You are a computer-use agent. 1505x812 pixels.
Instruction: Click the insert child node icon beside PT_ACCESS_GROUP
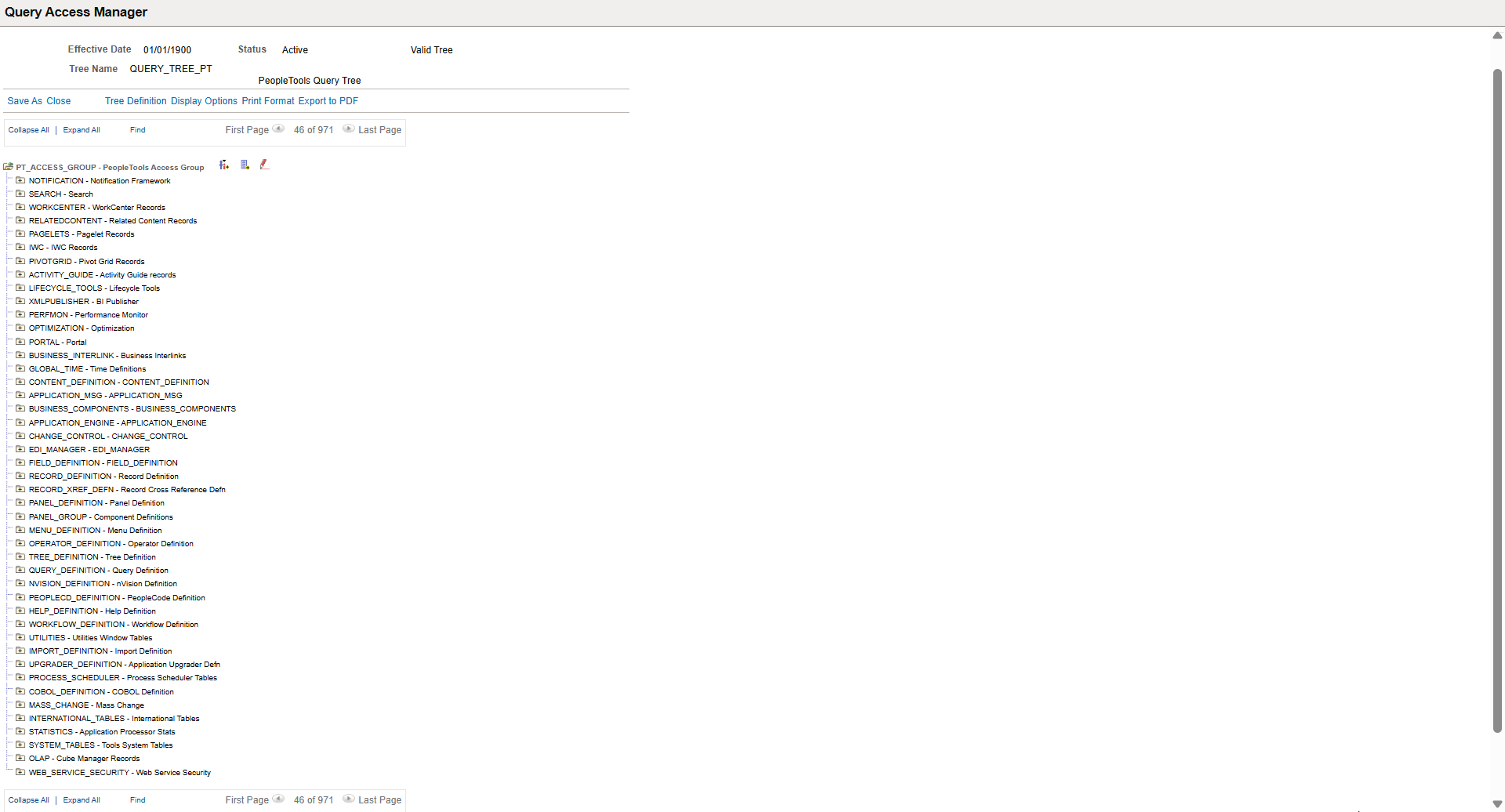pos(224,165)
